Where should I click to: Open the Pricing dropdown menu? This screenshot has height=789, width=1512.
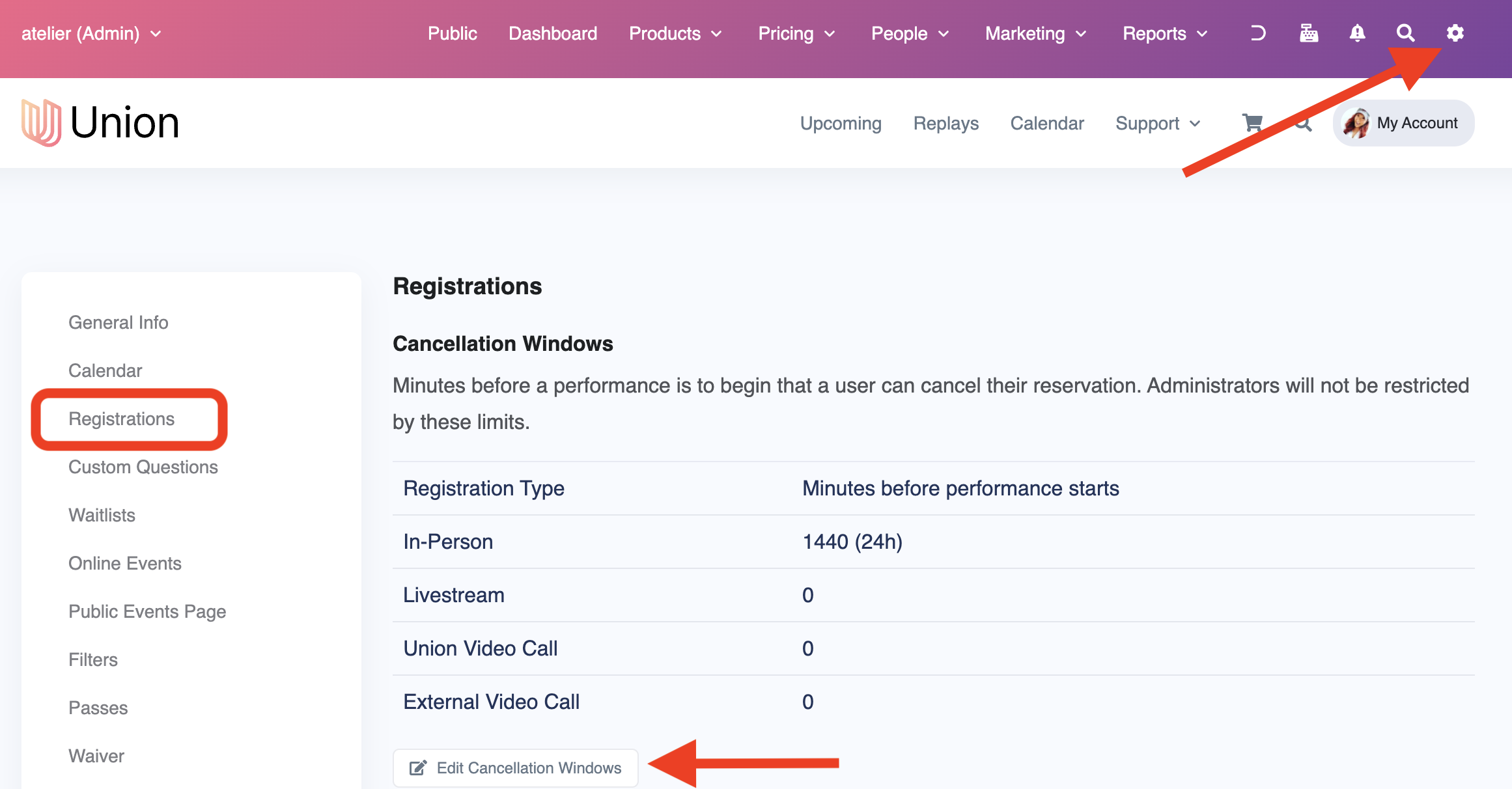pos(796,33)
